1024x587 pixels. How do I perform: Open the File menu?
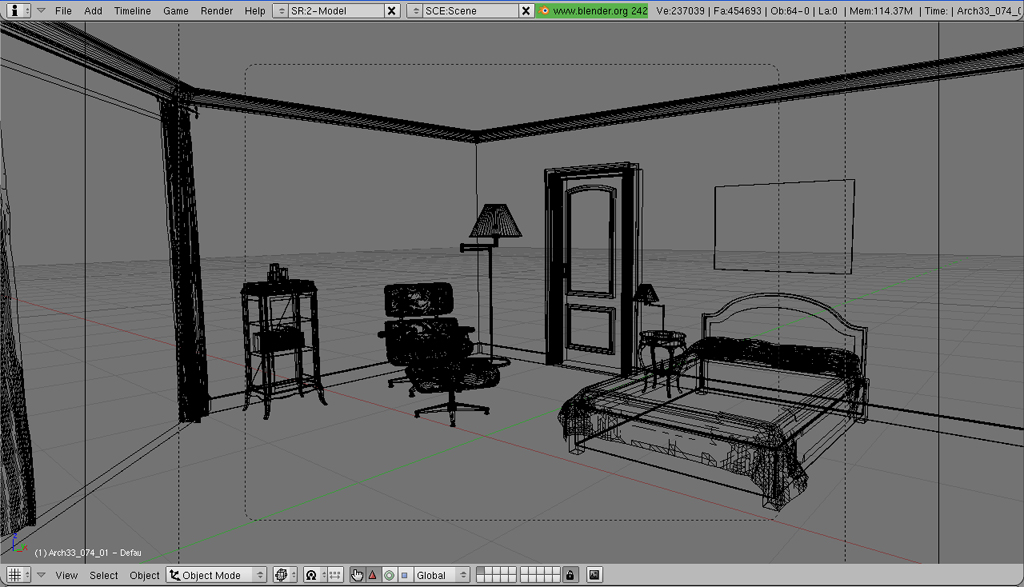coord(63,10)
